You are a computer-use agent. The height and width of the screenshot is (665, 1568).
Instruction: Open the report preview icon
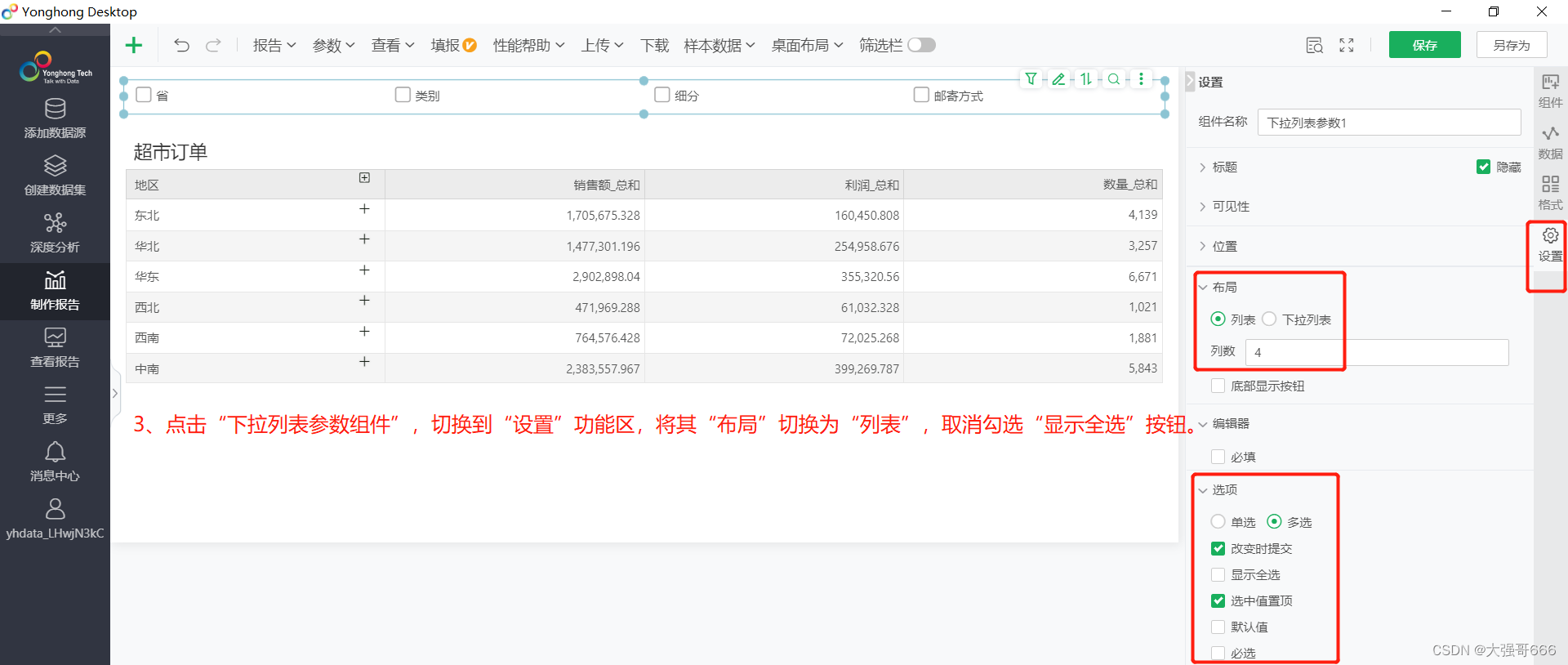pos(1314,45)
